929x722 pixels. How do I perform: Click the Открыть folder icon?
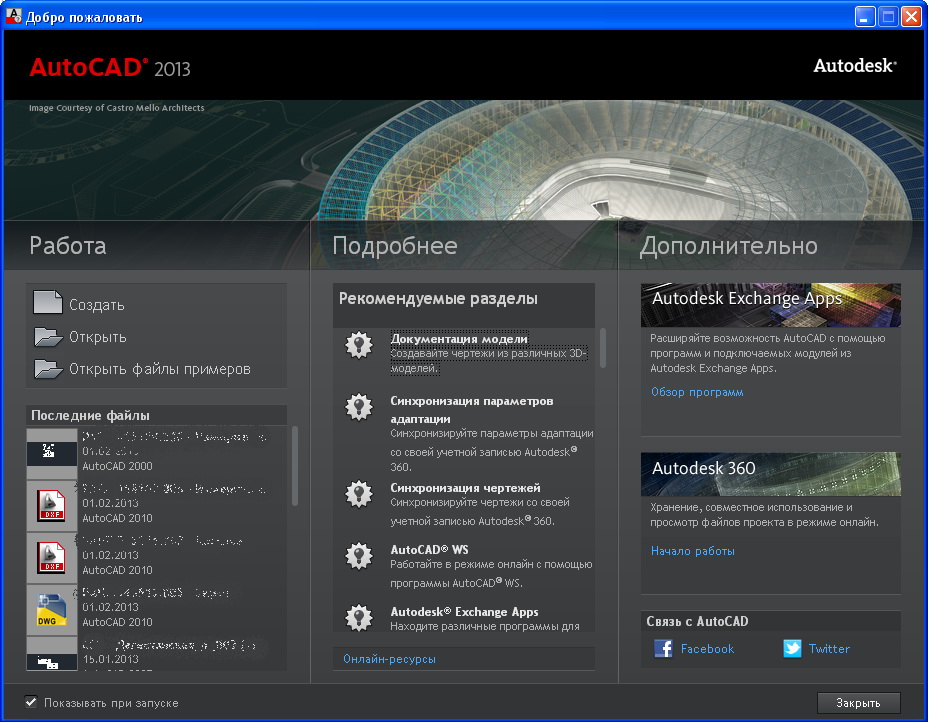(x=48, y=336)
